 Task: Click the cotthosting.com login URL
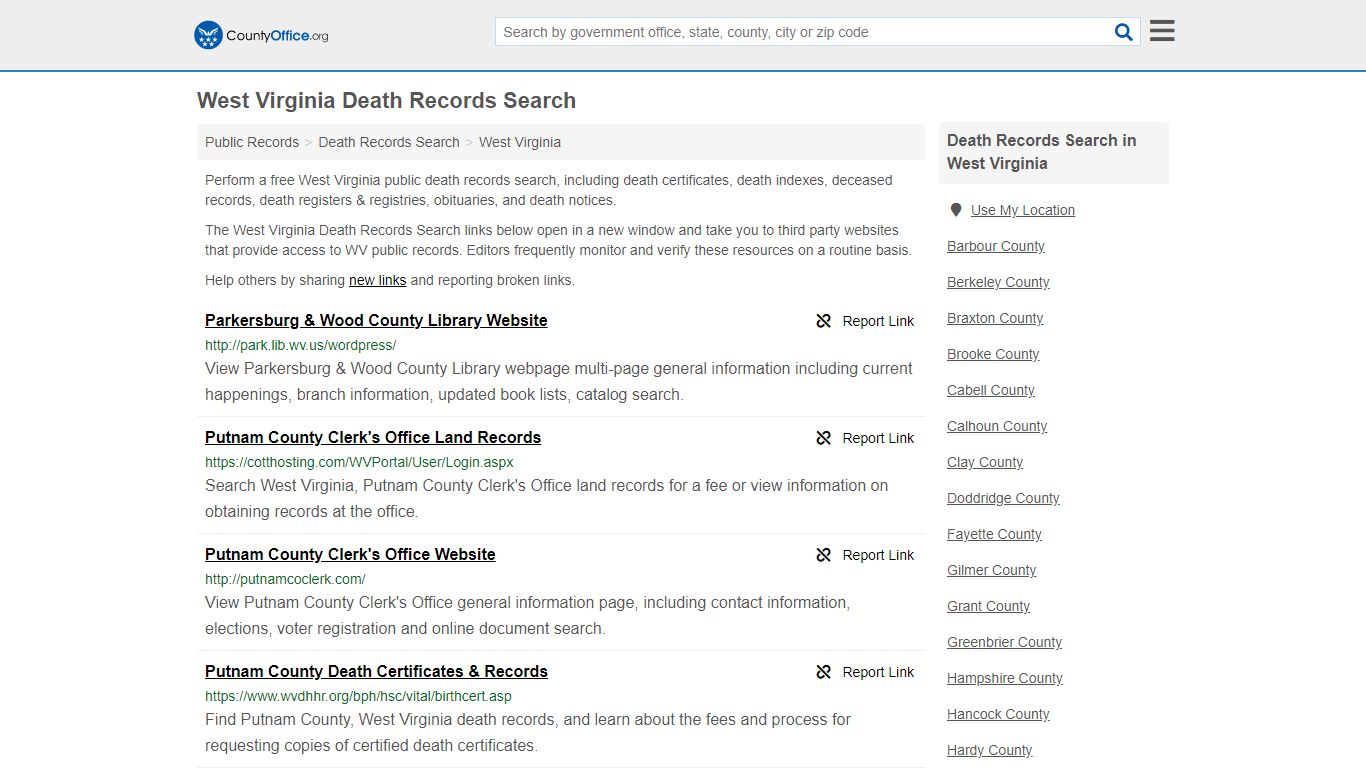pyautogui.click(x=359, y=462)
